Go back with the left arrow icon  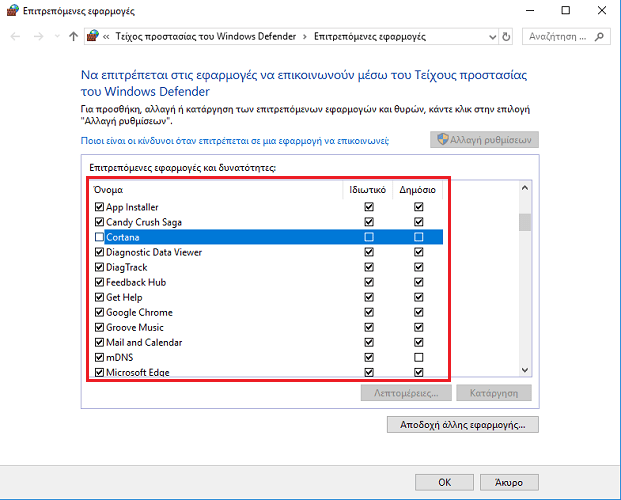[15, 37]
